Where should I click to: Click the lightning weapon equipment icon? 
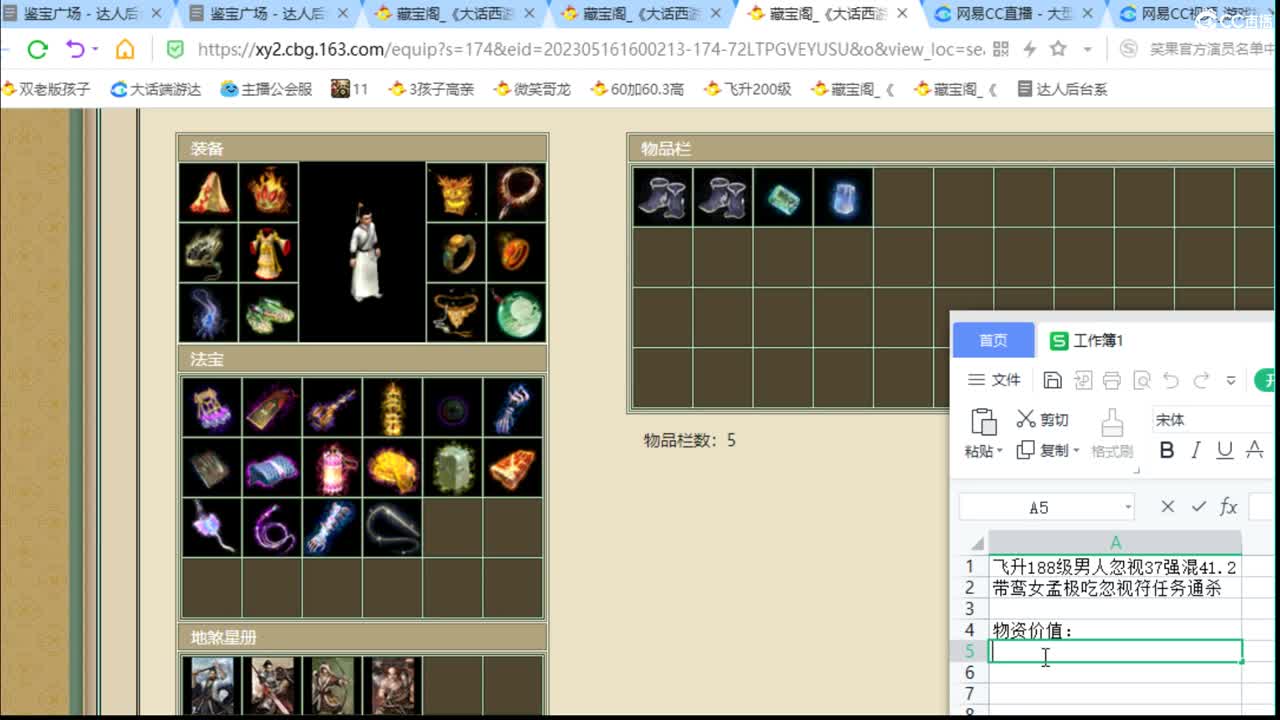(x=209, y=312)
